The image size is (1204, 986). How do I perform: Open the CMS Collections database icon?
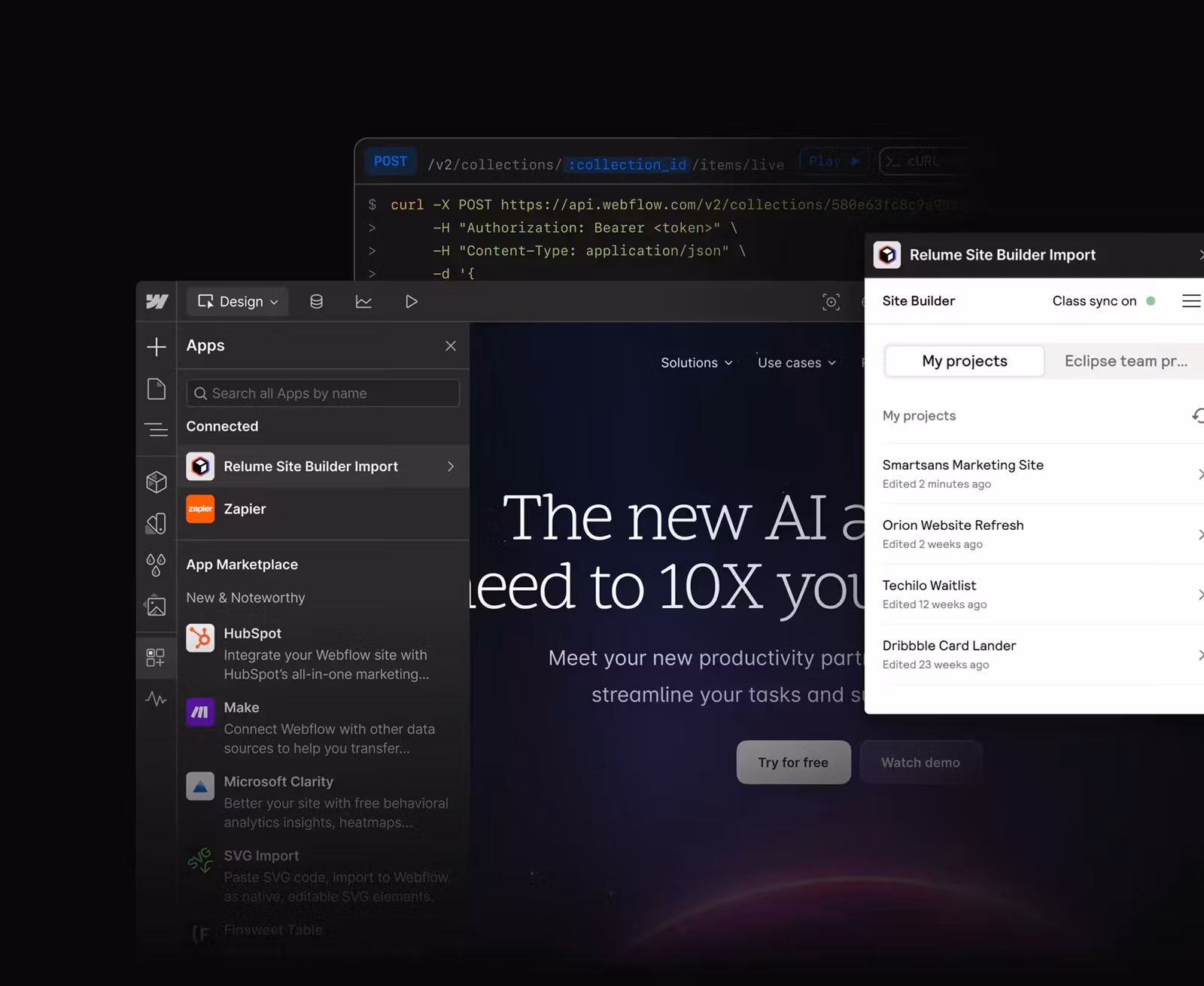(x=316, y=301)
